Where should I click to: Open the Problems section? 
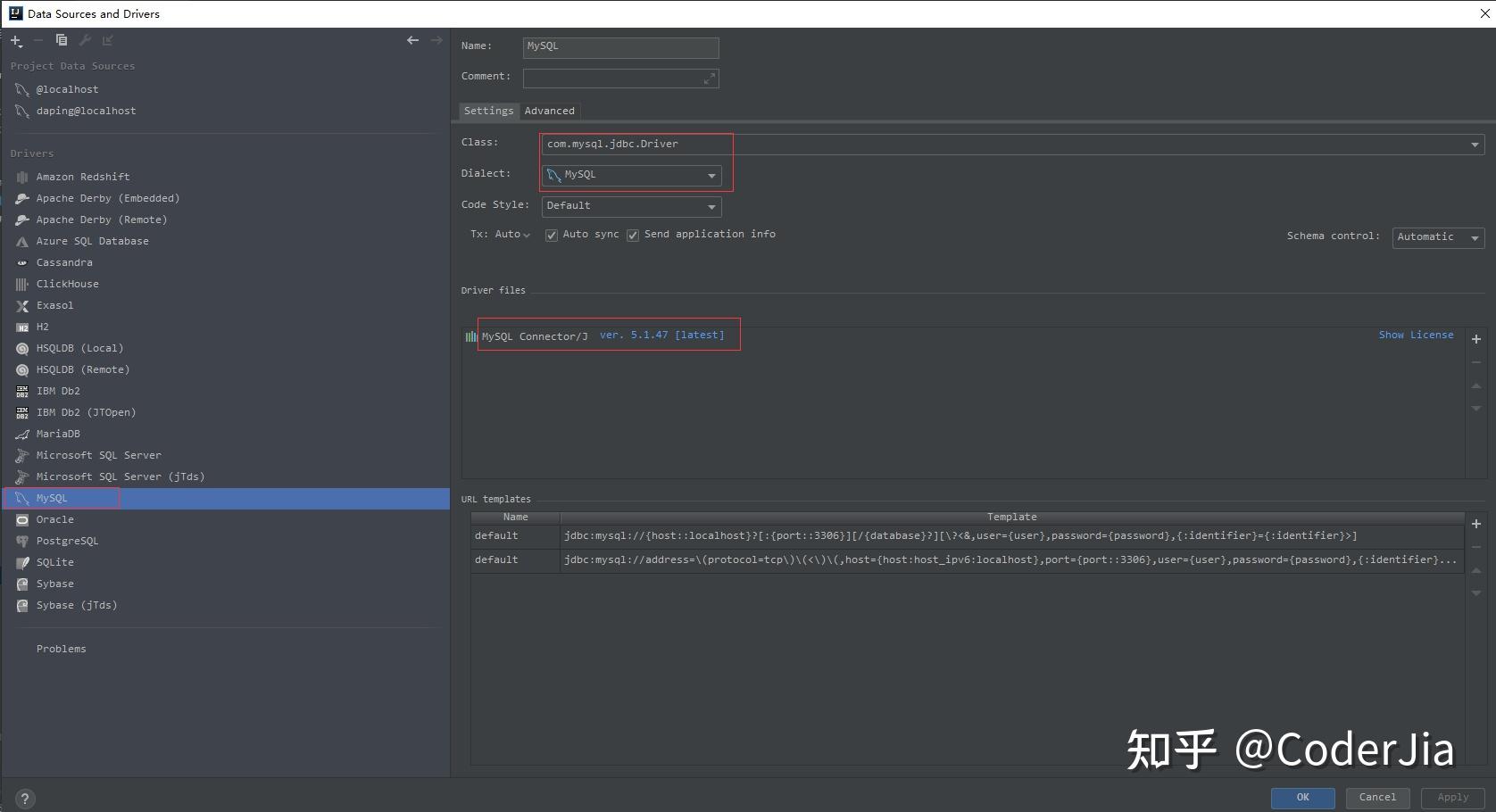(62, 649)
